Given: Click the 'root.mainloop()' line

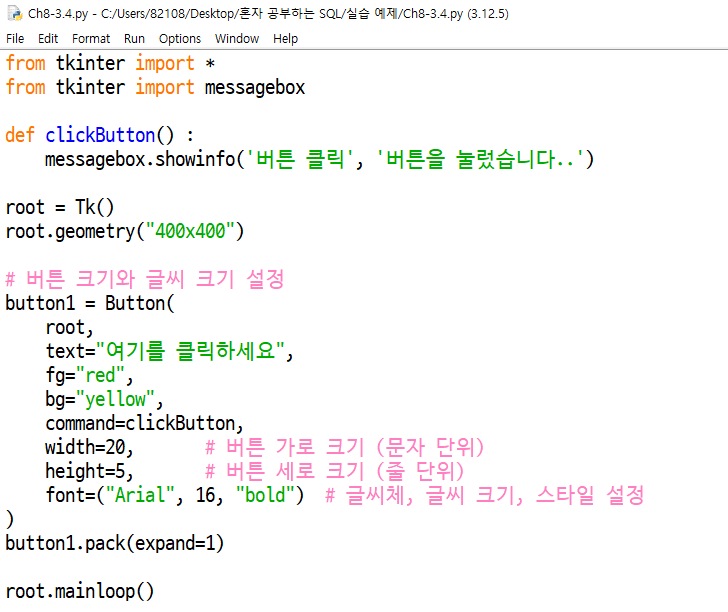Looking at the screenshot, I should point(79,592).
